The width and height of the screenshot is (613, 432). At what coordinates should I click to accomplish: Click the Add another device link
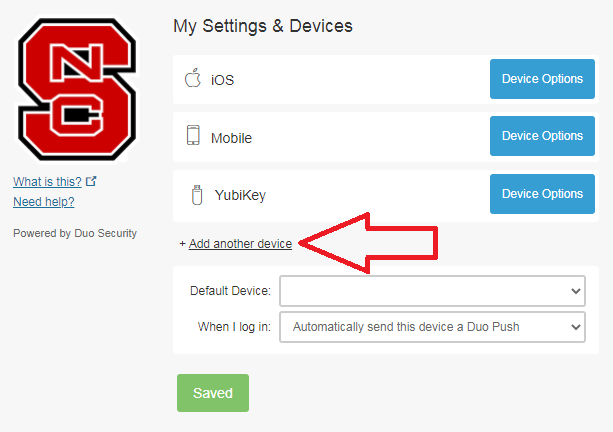(240, 244)
